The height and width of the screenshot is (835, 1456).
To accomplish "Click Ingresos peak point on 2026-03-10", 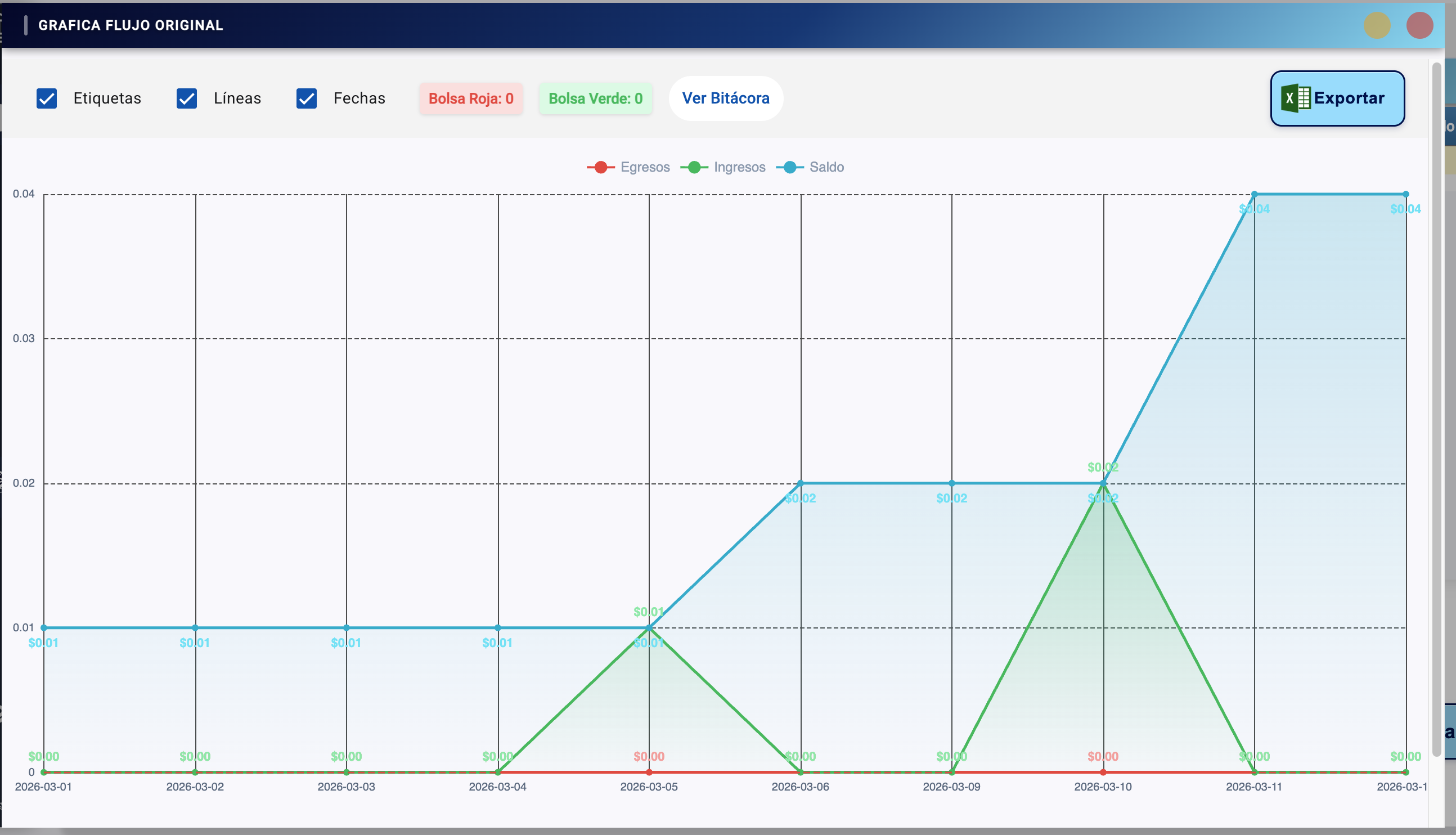I will click(x=1103, y=483).
